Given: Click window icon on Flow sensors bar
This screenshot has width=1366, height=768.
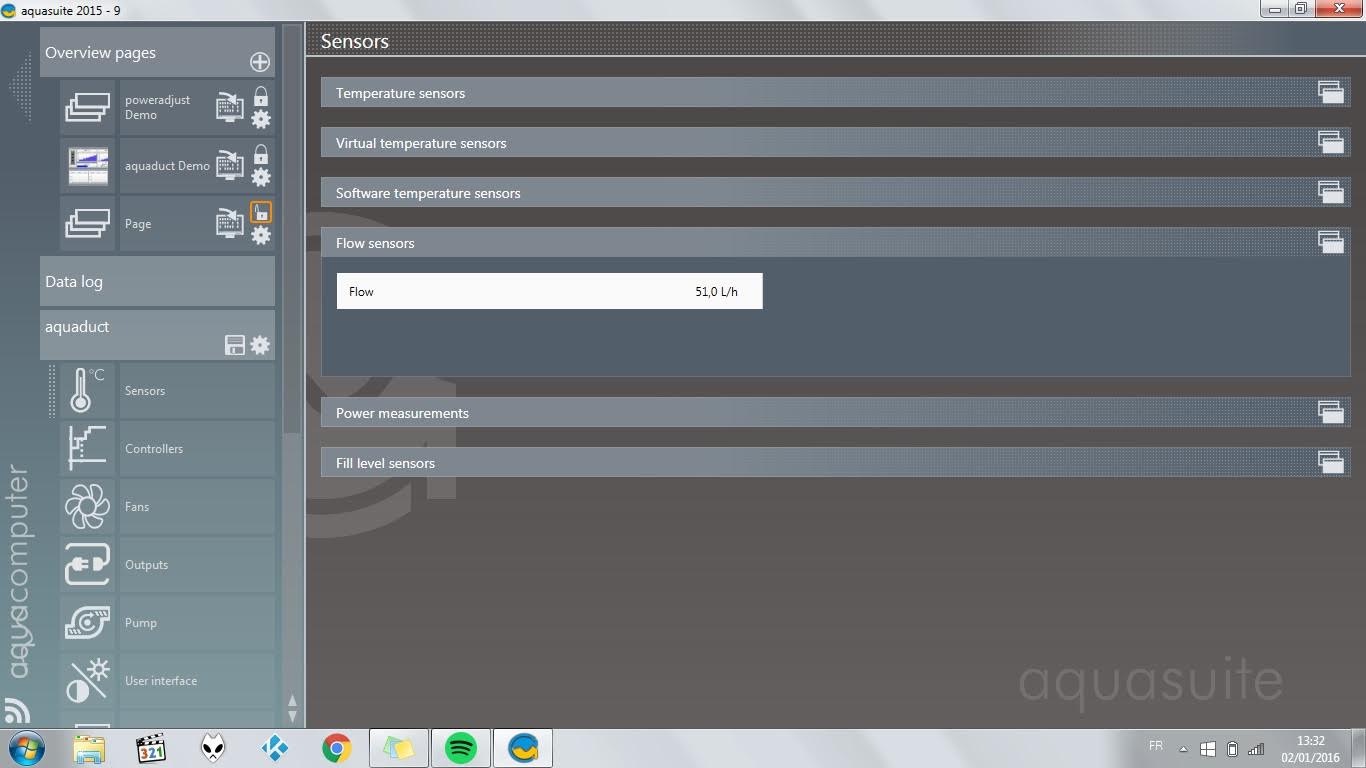Looking at the screenshot, I should [1330, 242].
